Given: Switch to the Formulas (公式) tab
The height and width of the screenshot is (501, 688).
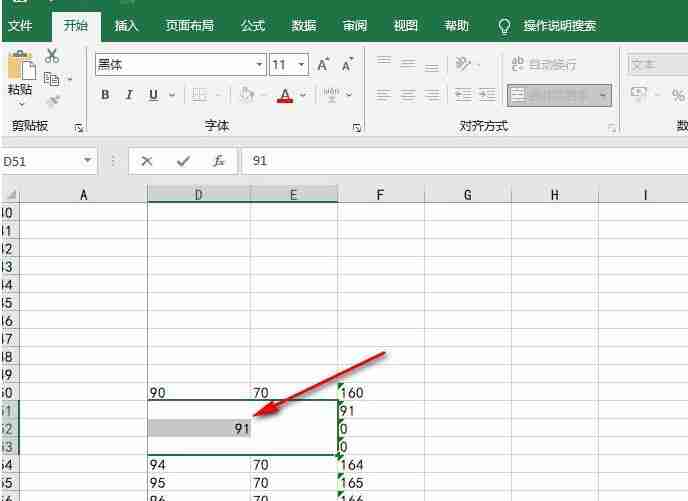Looking at the screenshot, I should click(253, 26).
